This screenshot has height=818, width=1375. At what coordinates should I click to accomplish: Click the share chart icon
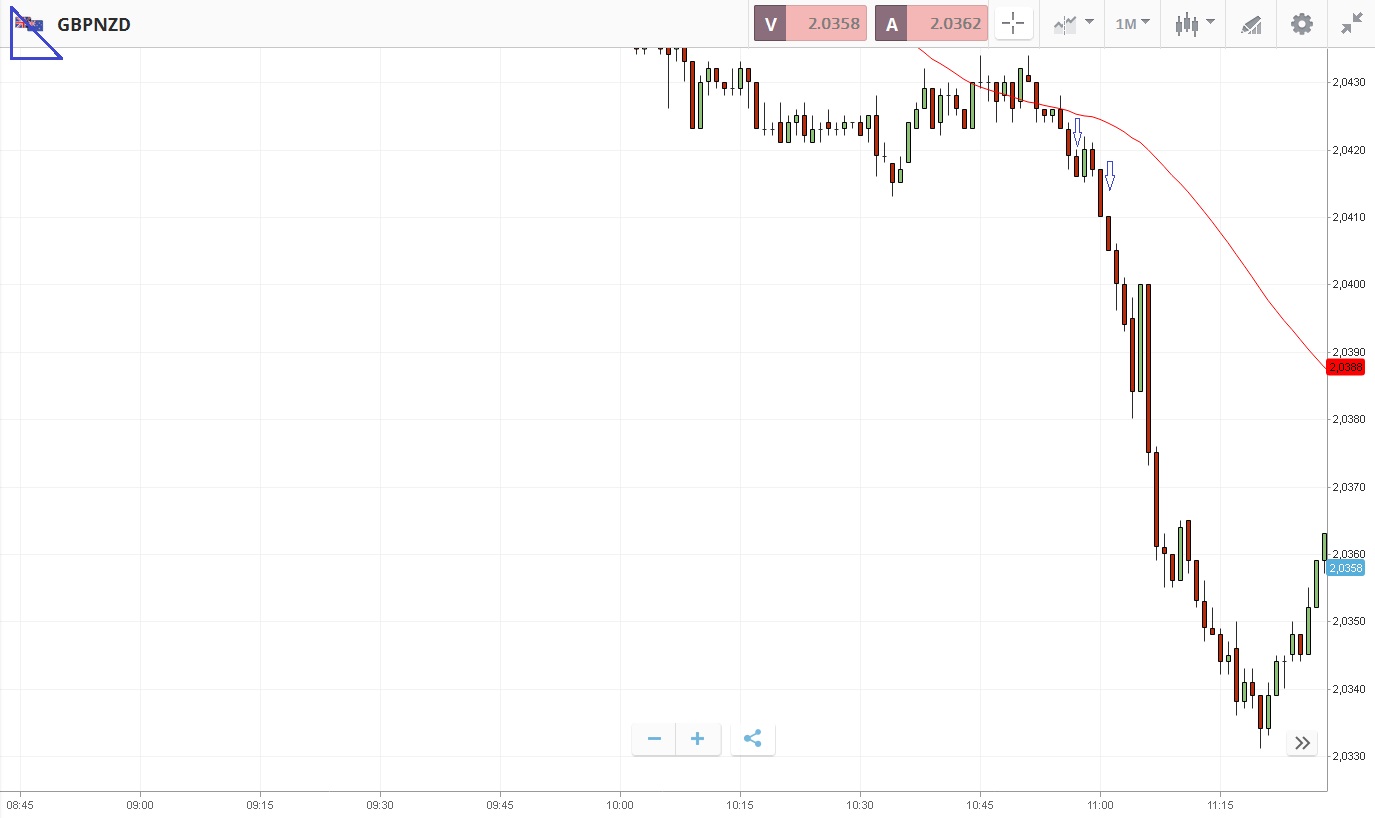753,739
